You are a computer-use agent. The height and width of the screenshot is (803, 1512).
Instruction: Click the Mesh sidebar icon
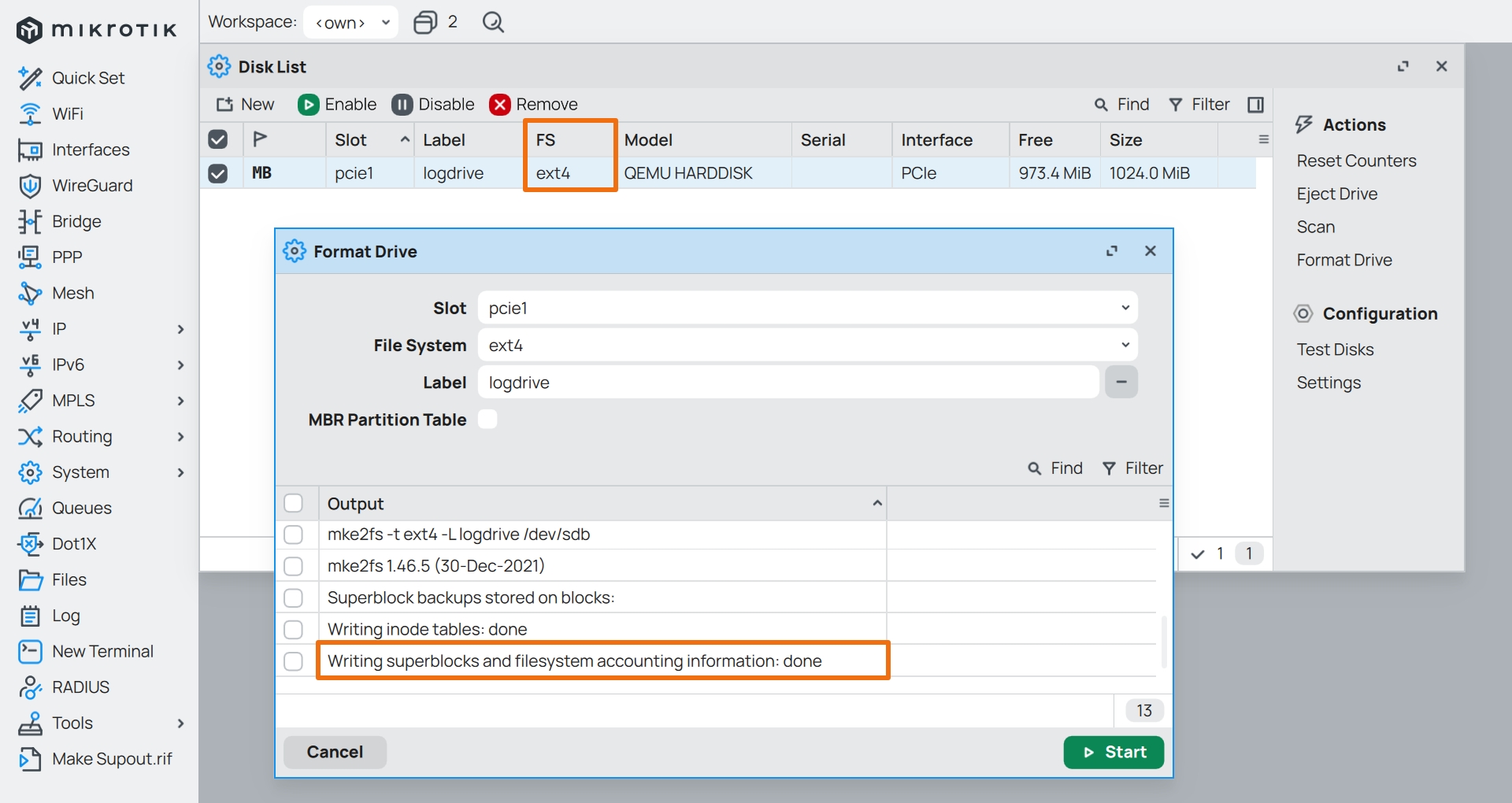click(30, 293)
